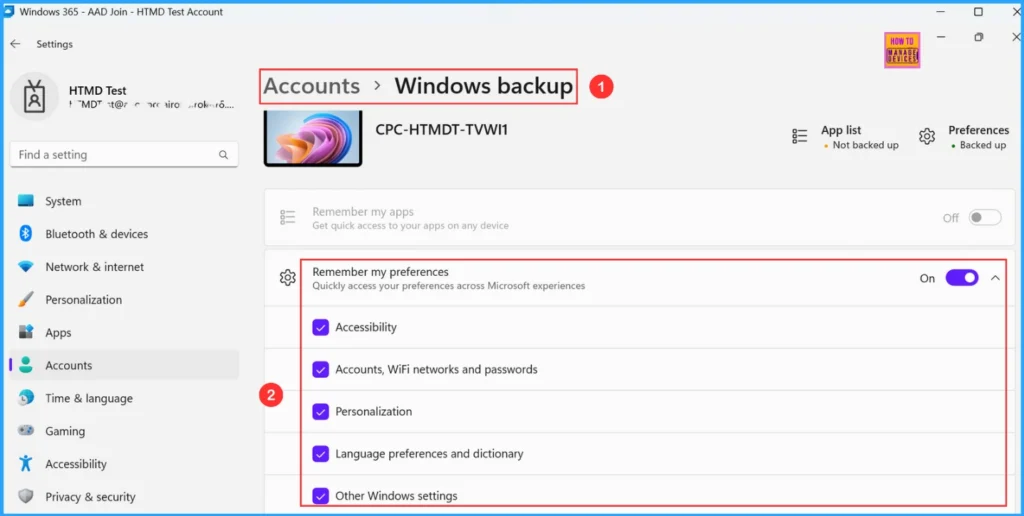Image resolution: width=1024 pixels, height=516 pixels.
Task: Click the Accounts person icon
Action: point(25,365)
